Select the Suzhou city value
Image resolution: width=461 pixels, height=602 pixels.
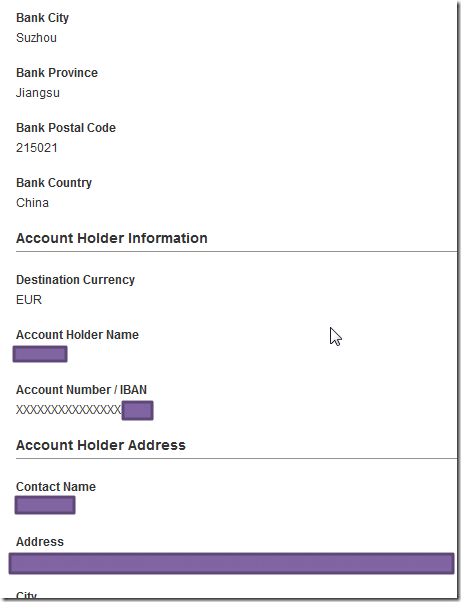coord(36,38)
